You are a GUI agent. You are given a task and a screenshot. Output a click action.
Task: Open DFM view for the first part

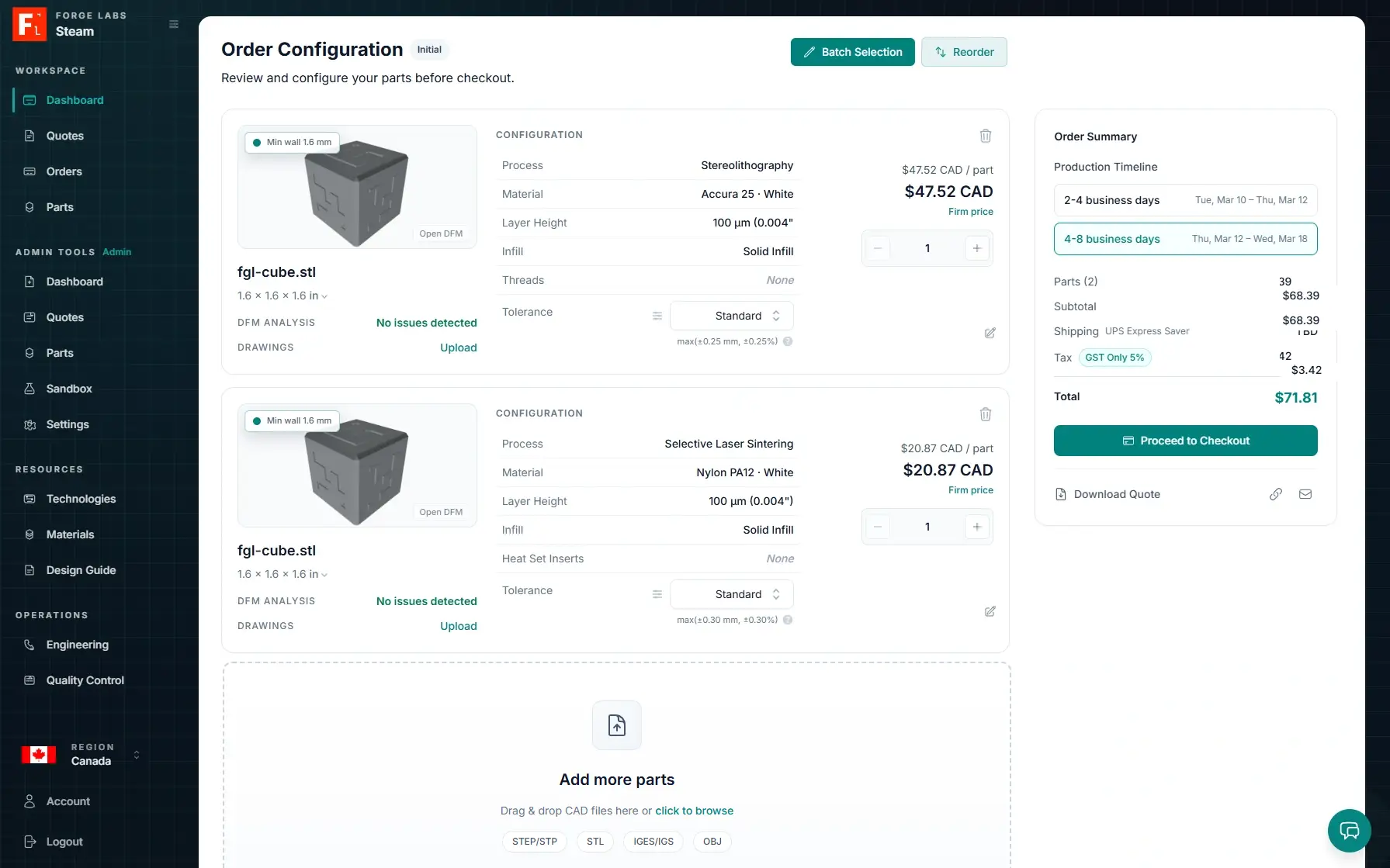click(x=441, y=233)
